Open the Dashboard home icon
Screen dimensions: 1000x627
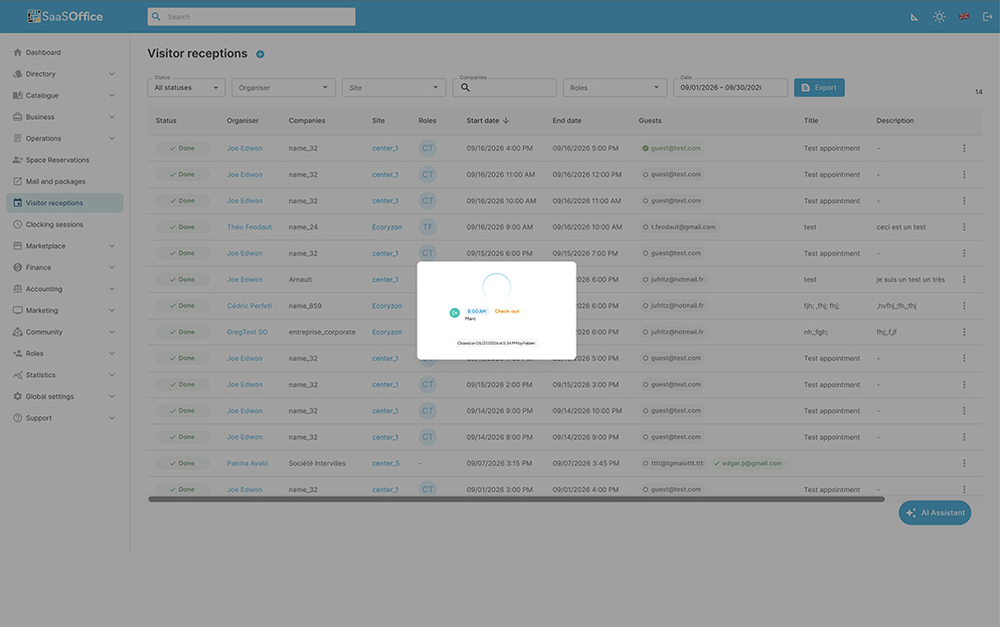point(17,52)
